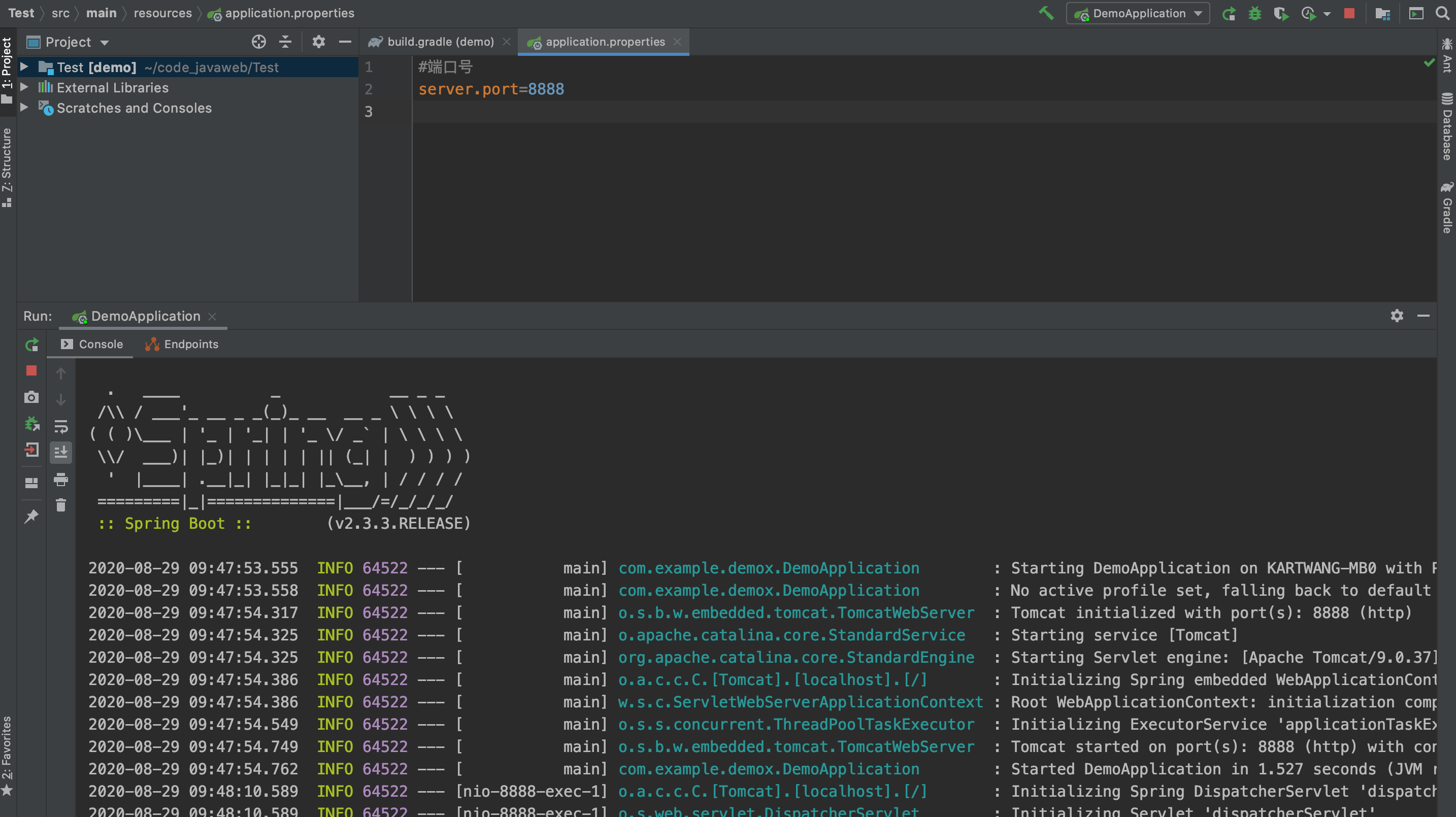Open Search Everywhere magnifier
Viewport: 1456px width, 817px height.
[1442, 13]
